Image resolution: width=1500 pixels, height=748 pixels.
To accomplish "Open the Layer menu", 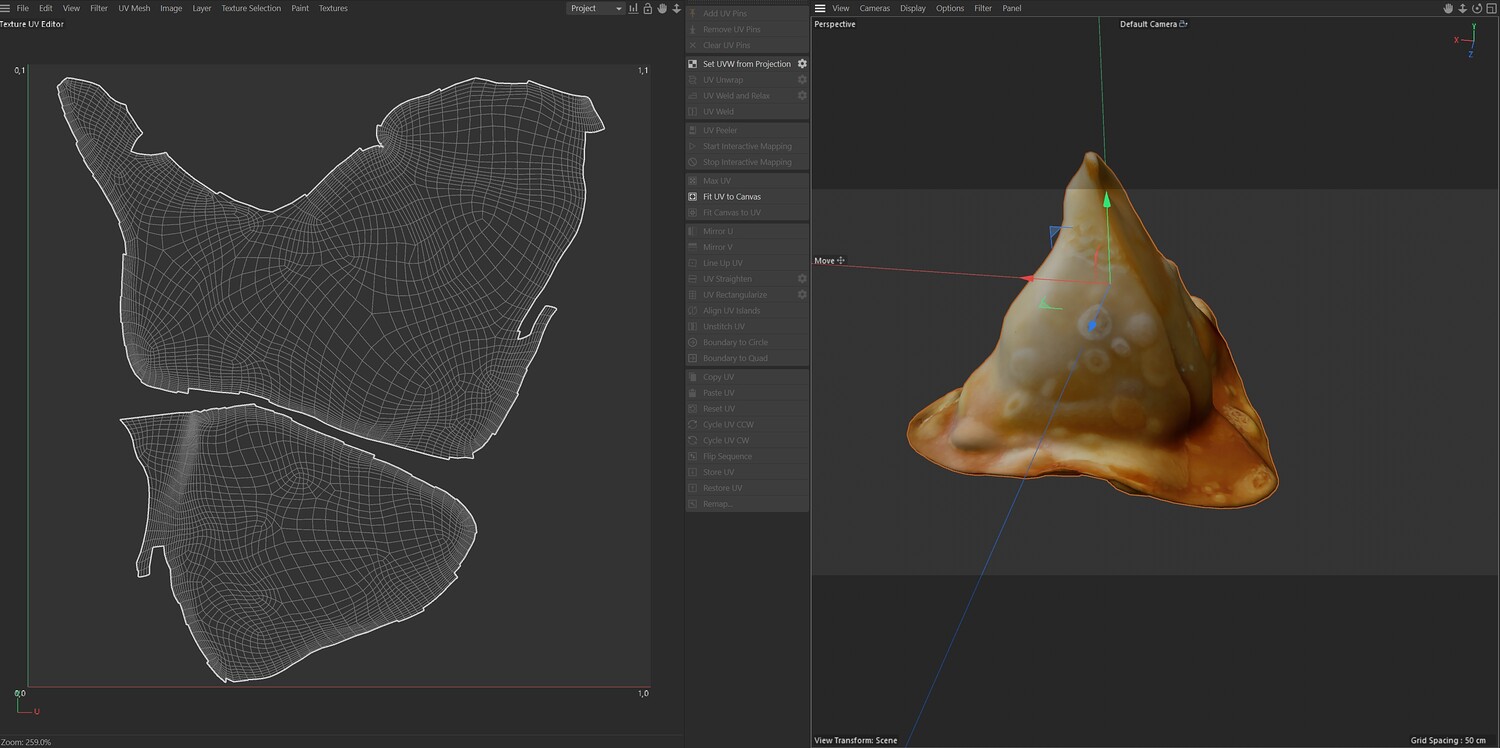I will click(202, 8).
